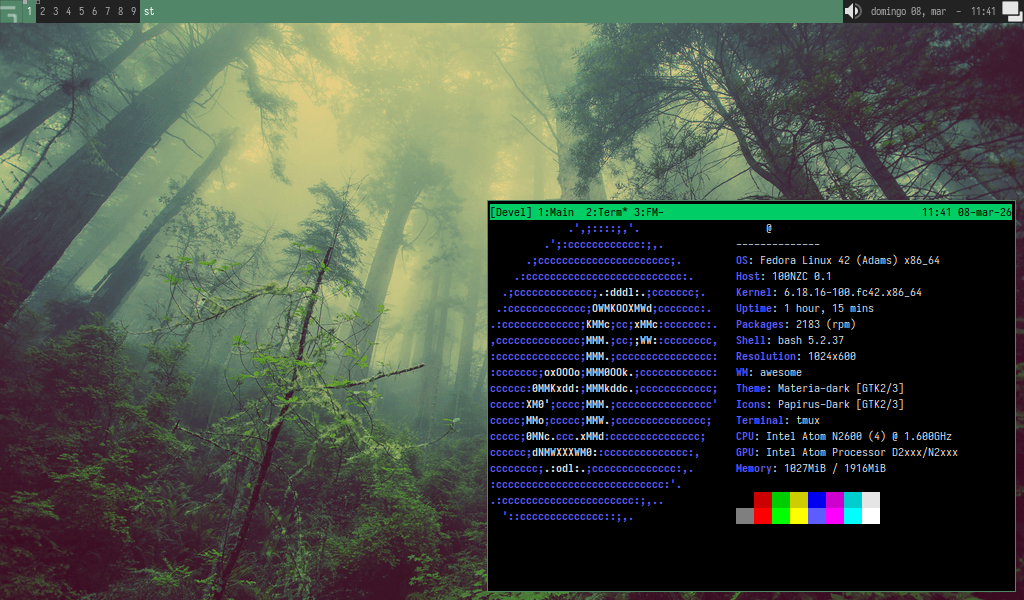Click the light gray color block

[x=871, y=500]
